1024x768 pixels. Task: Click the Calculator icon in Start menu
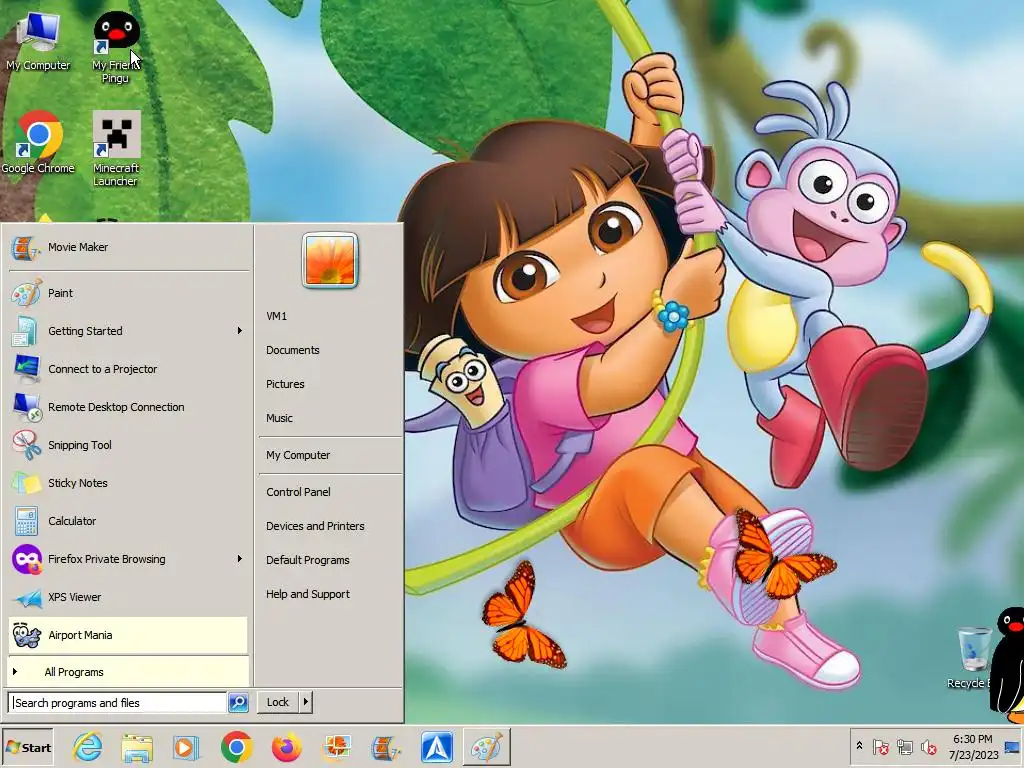[x=27, y=521]
